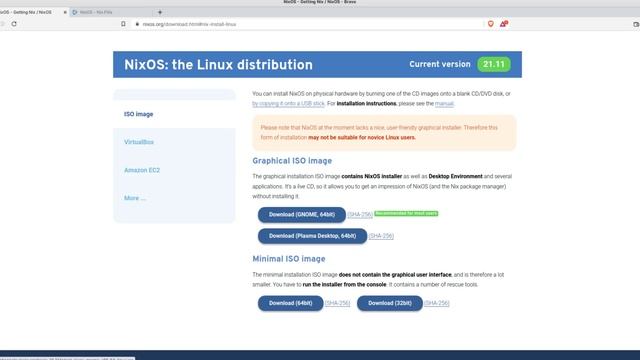Image resolution: width=640 pixels, height=360 pixels.
Task: Open Brave Rewards triangle icon
Action: click(x=504, y=24)
